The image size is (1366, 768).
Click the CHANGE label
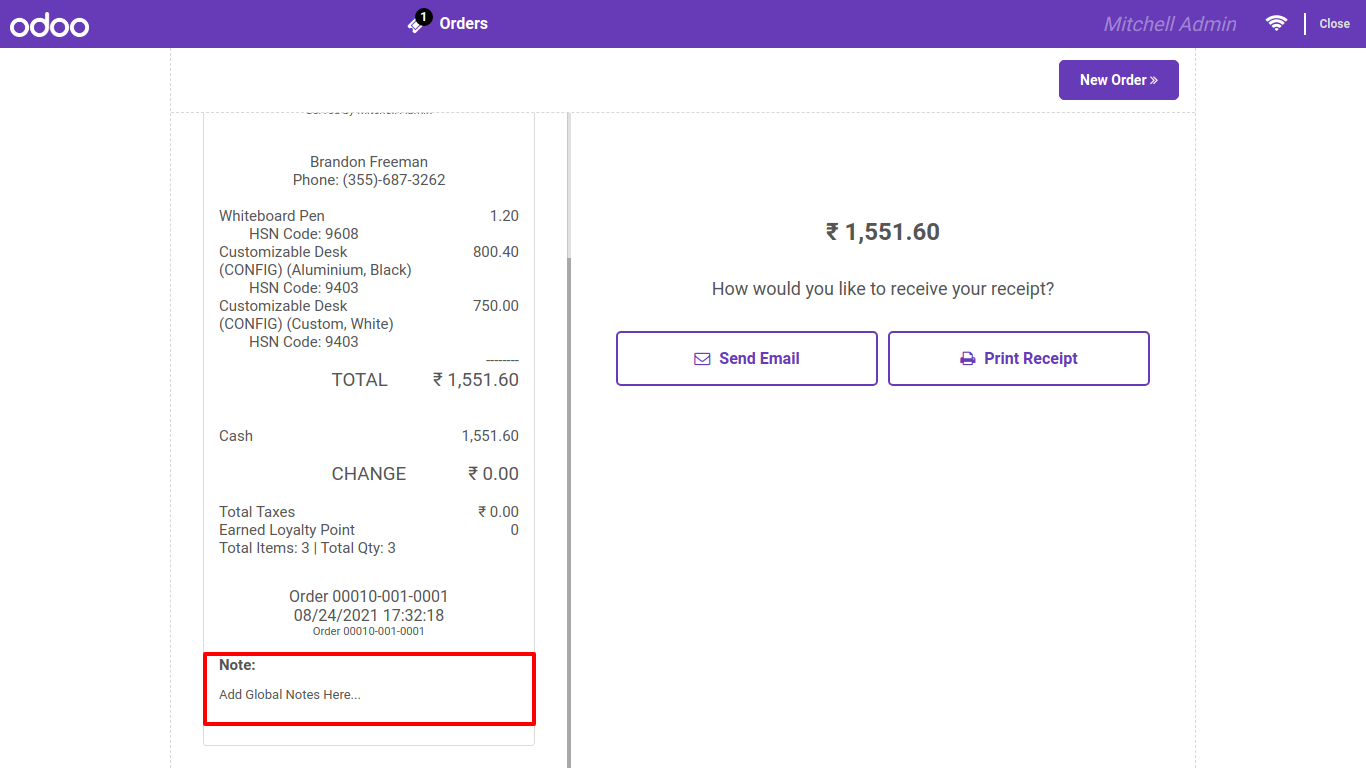[x=369, y=474]
